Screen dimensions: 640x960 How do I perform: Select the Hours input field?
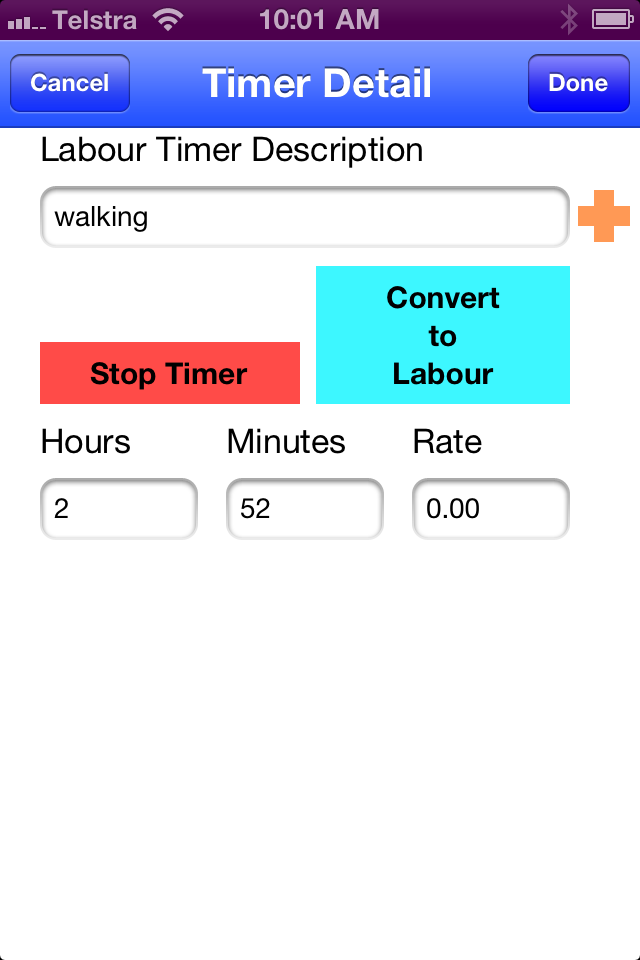pyautogui.click(x=118, y=509)
